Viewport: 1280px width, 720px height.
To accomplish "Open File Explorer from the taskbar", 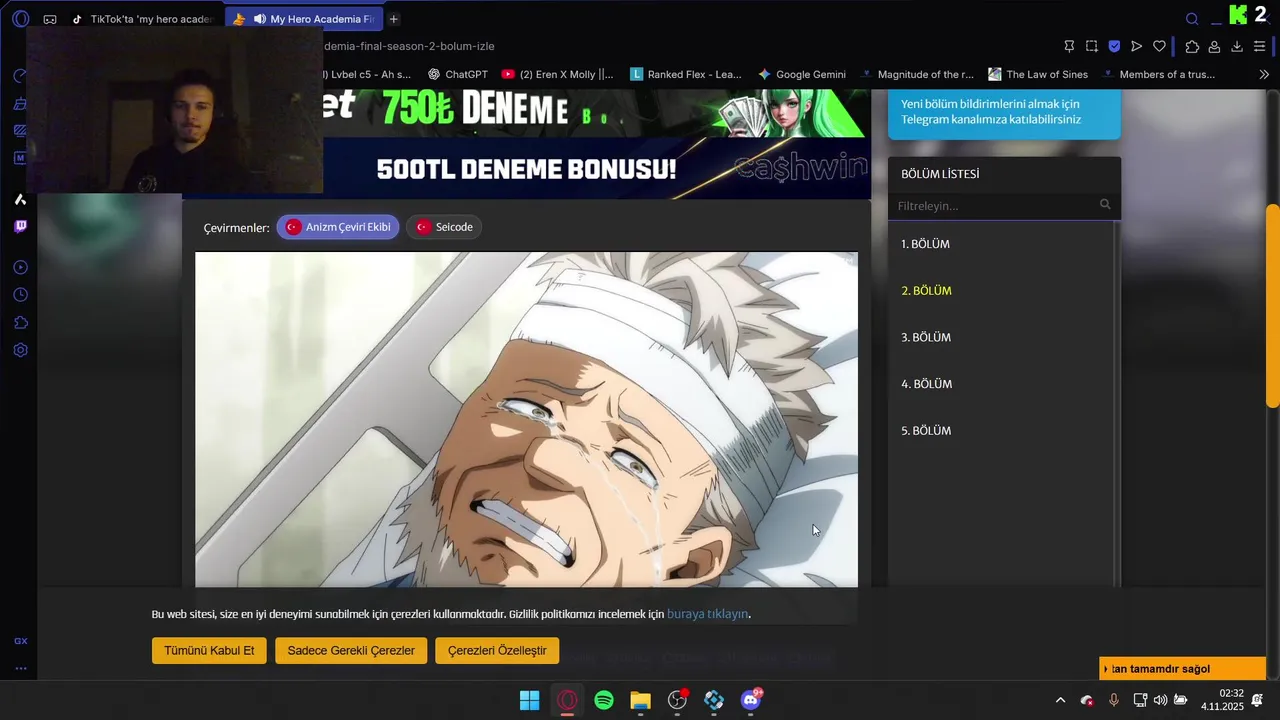I will pos(641,700).
